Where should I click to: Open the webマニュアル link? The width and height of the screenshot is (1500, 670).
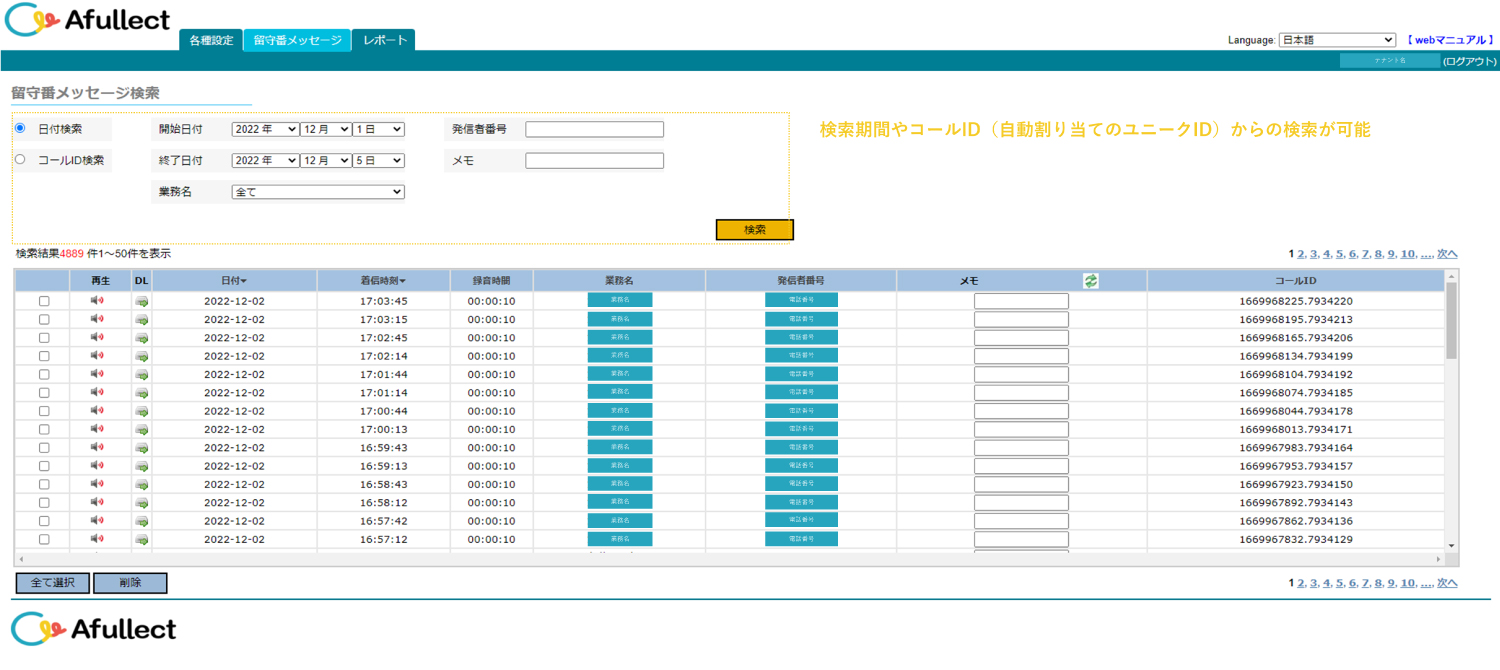pyautogui.click(x=1450, y=40)
